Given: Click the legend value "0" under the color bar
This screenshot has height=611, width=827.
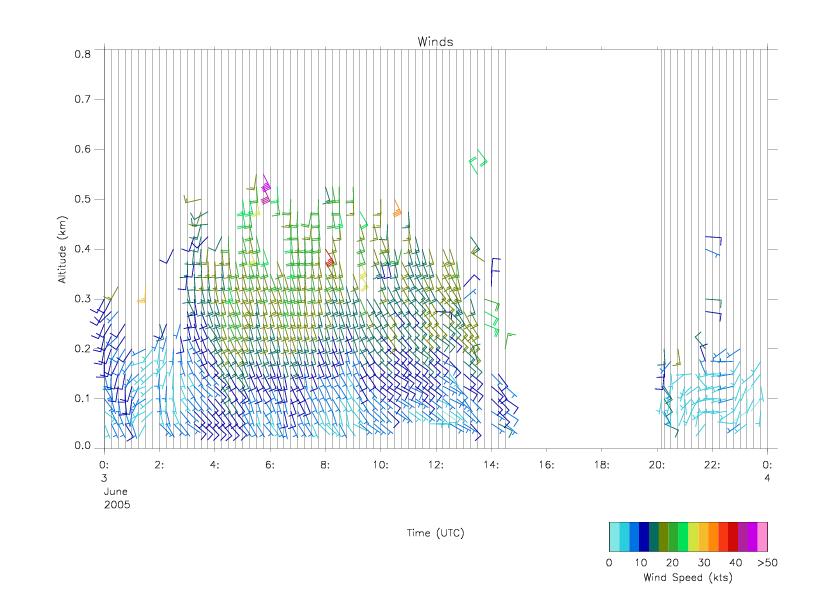Looking at the screenshot, I should (x=609, y=562).
